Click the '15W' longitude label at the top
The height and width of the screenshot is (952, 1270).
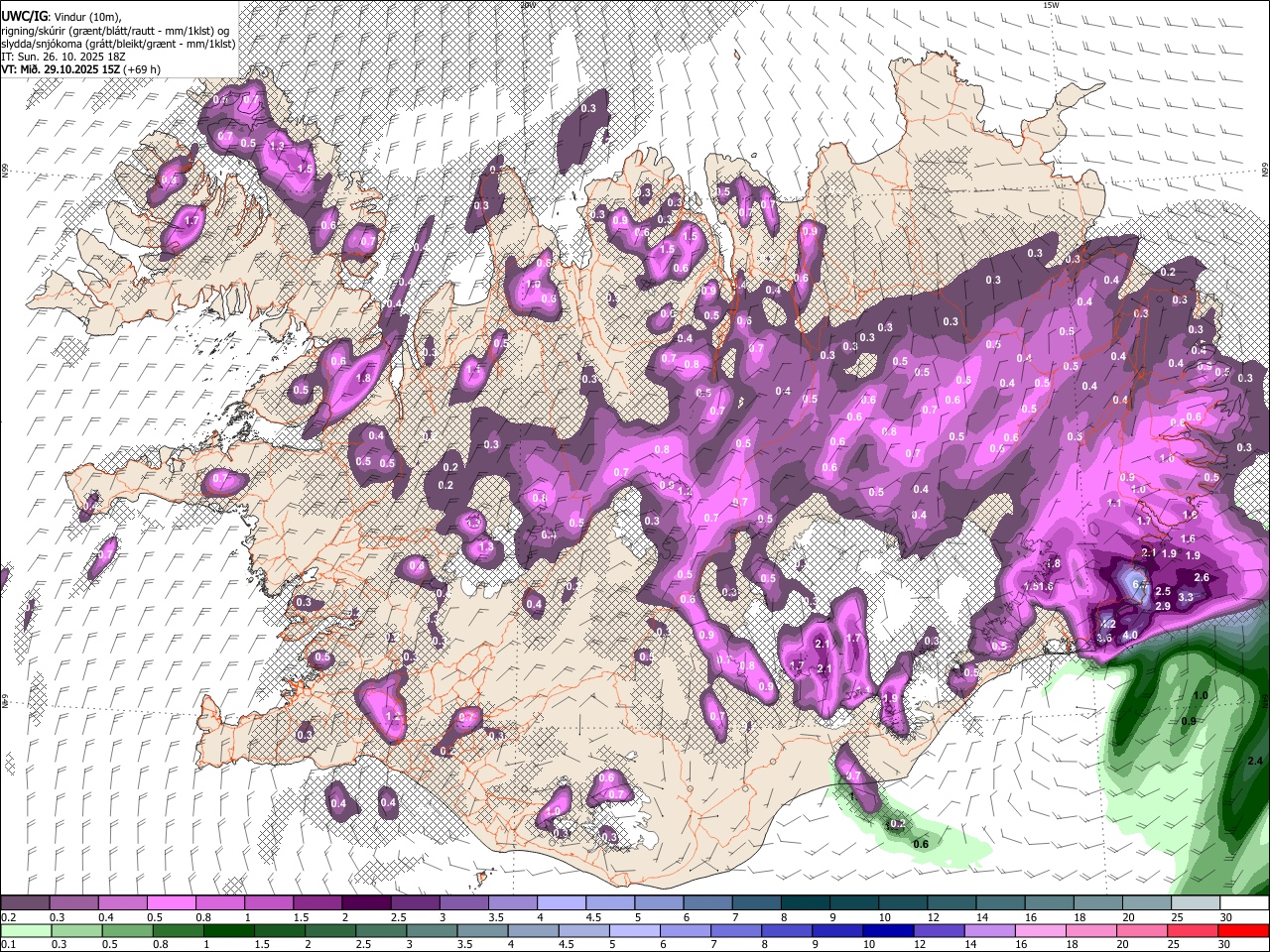coord(1051,5)
